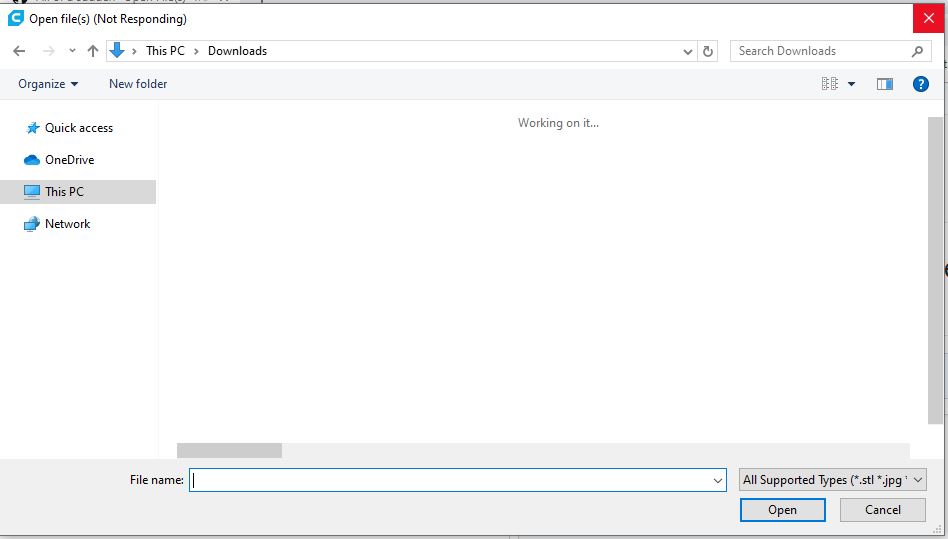Viewport: 948px width, 539px height.
Task: Click the Cura app icon in title bar
Action: [x=15, y=18]
